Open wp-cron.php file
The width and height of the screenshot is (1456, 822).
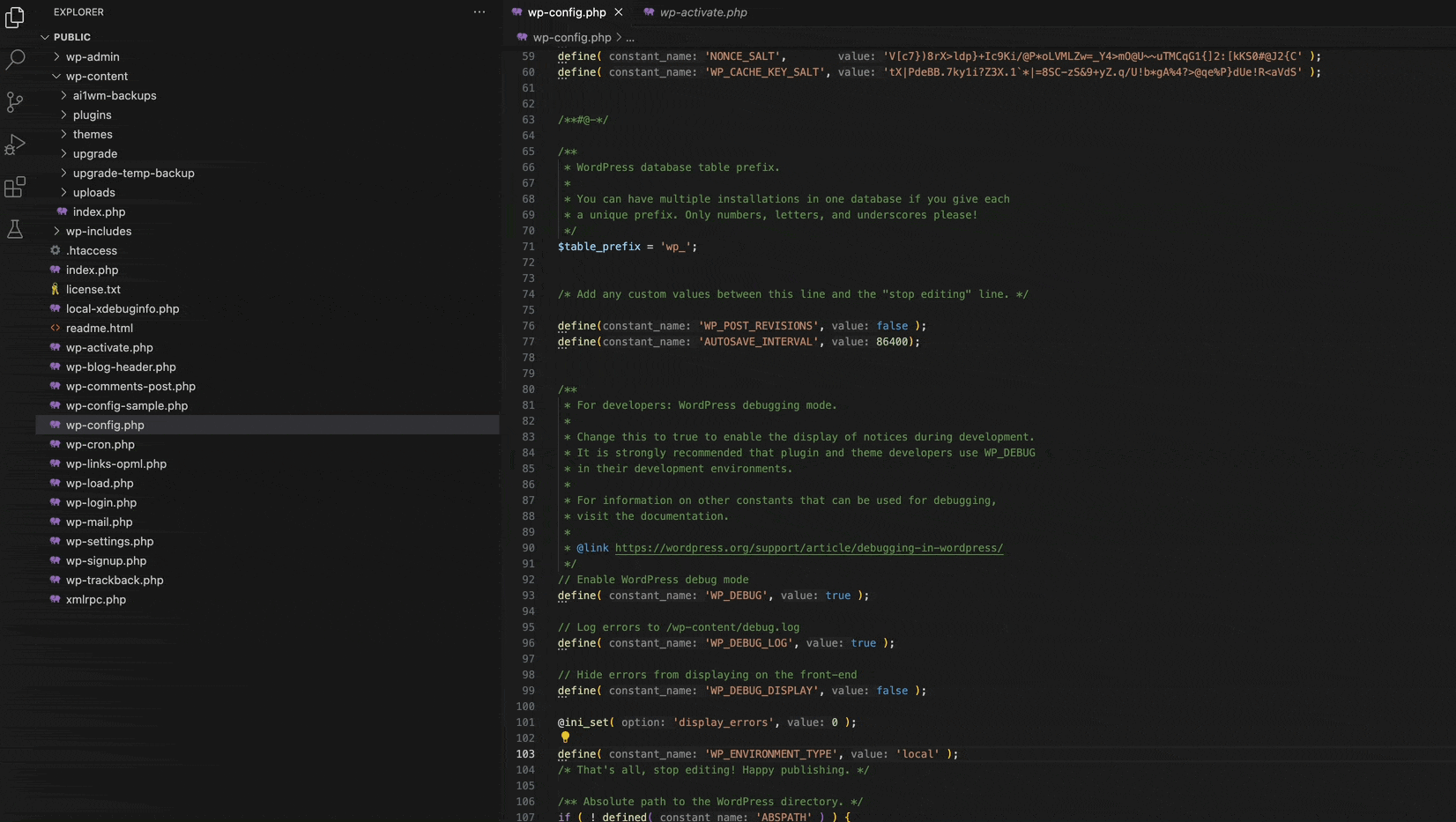100,444
